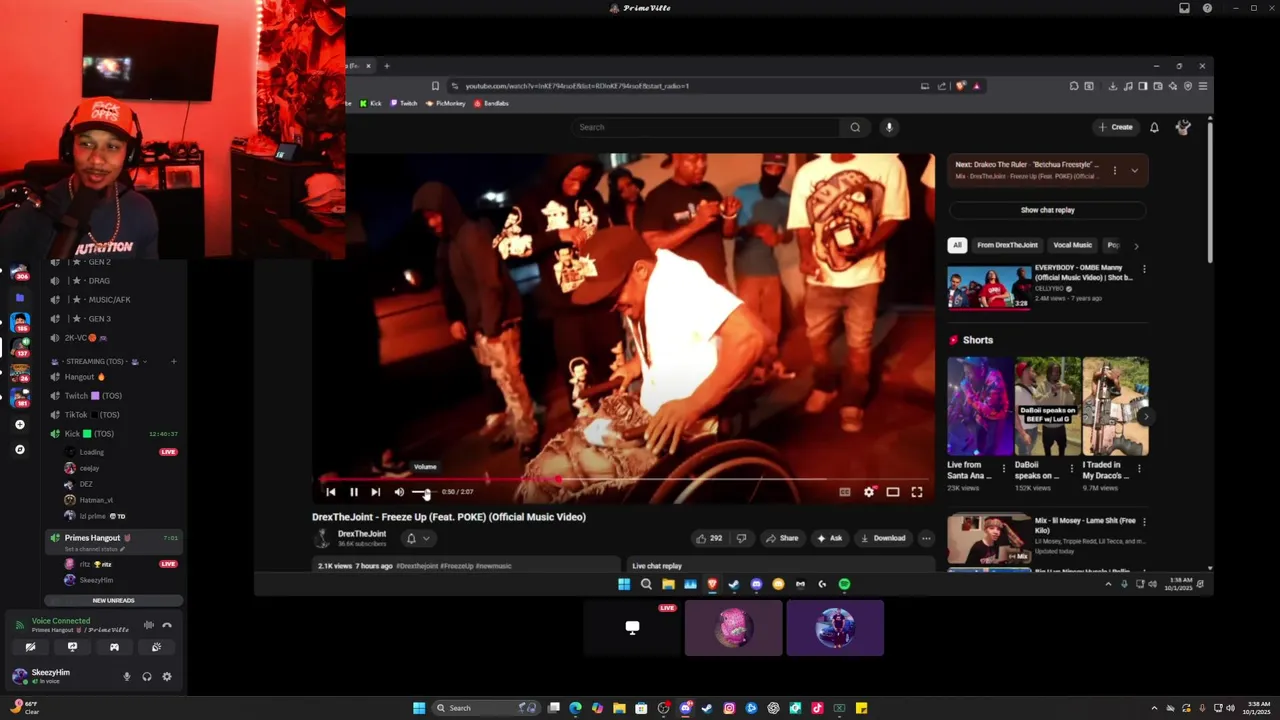
Task: Click the YouTube search field
Action: pyautogui.click(x=706, y=127)
